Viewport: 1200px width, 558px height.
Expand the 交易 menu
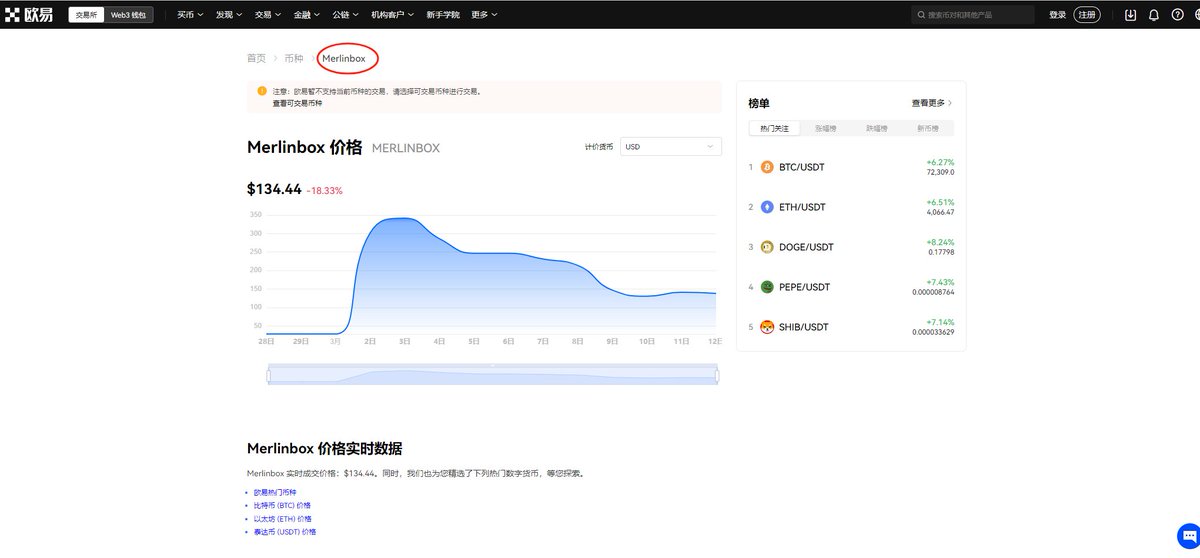pyautogui.click(x=267, y=15)
